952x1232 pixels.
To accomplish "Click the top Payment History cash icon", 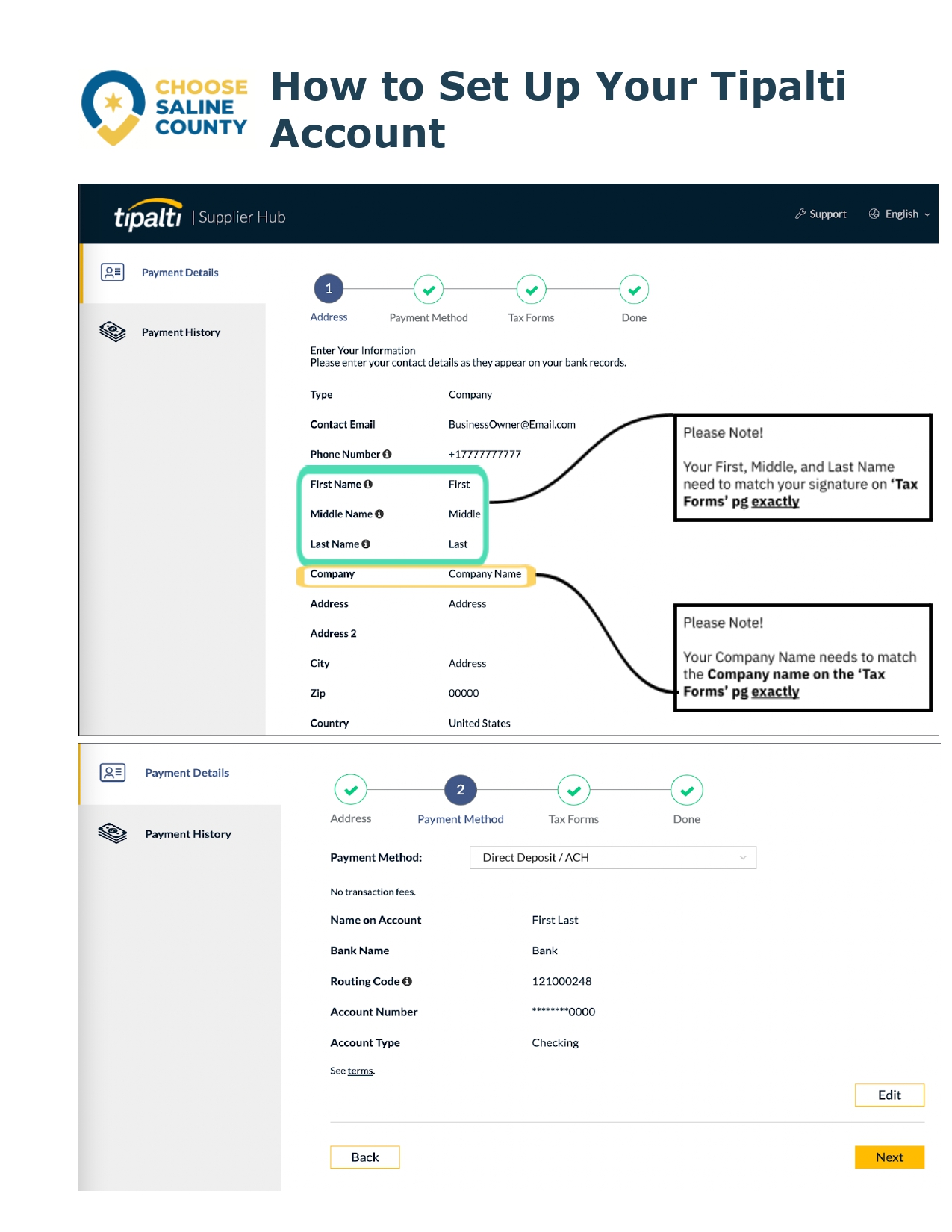I will (113, 332).
